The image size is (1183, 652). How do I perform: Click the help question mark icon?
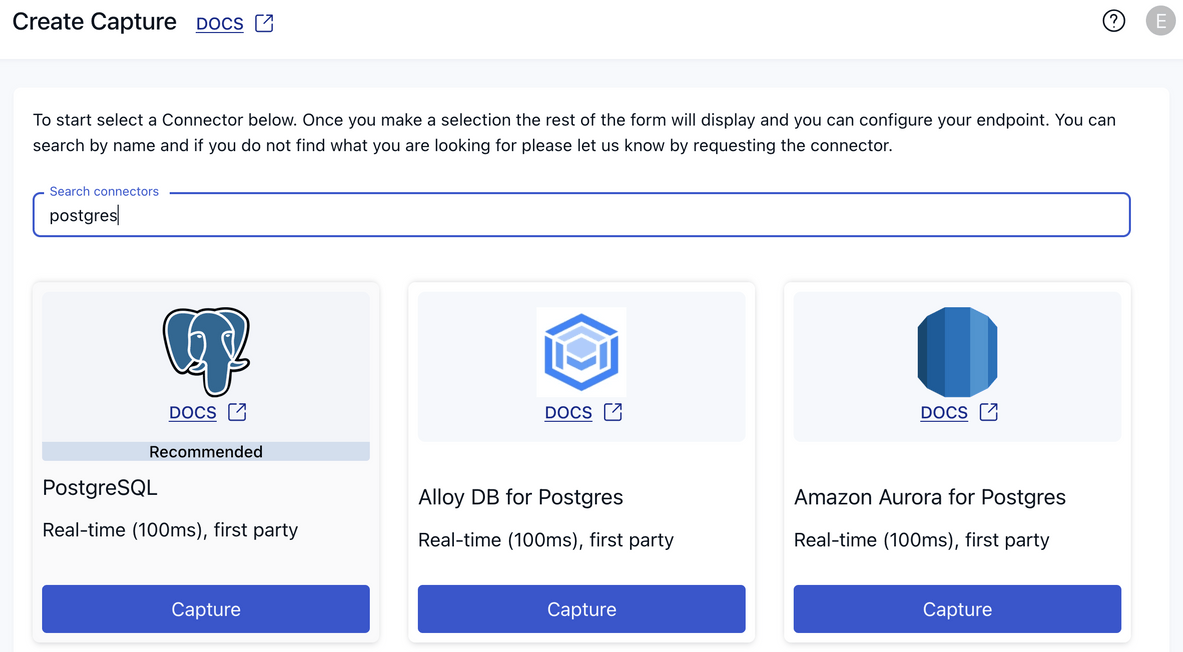1113,21
